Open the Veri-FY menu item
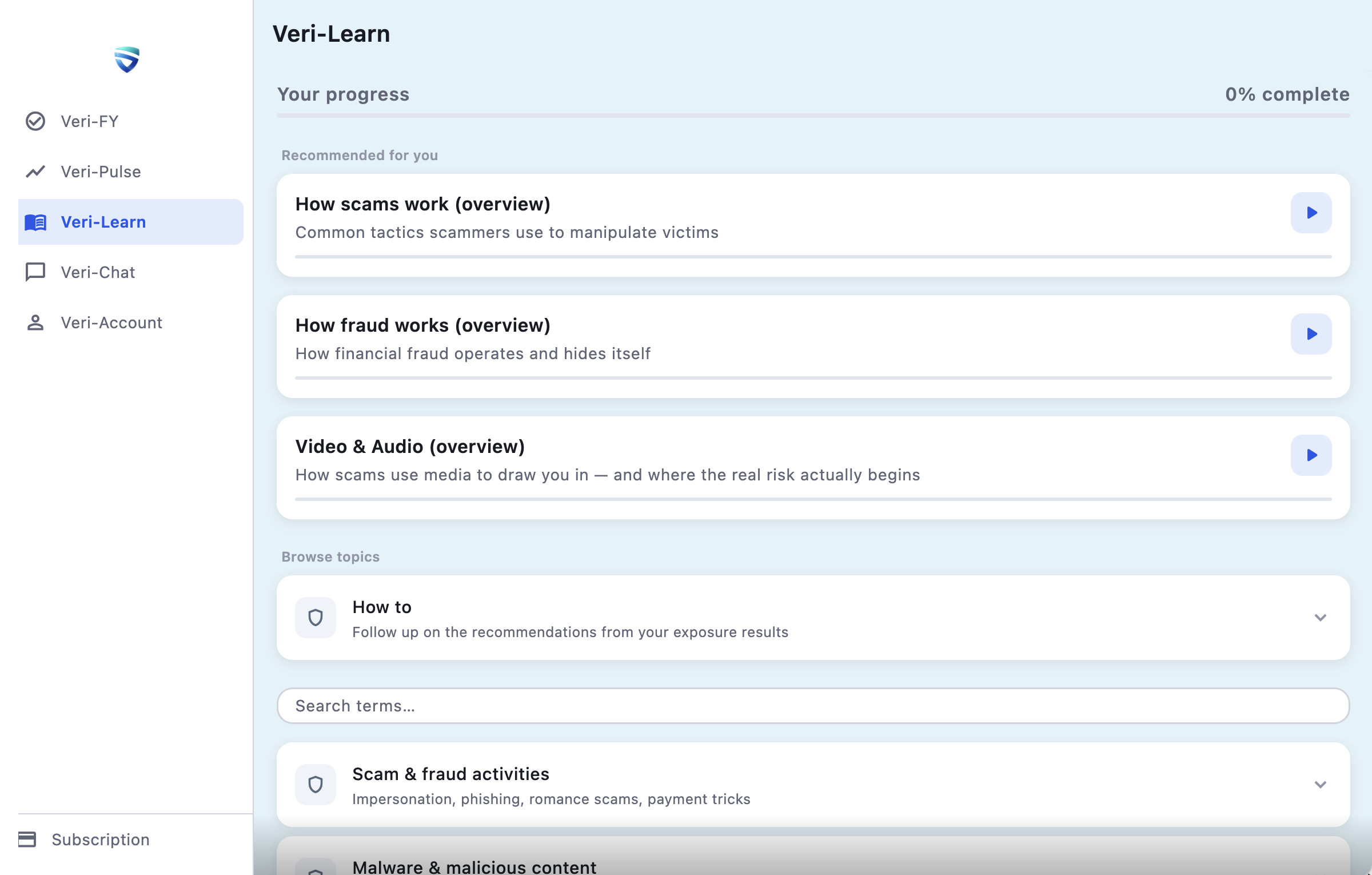1372x875 pixels. tap(131, 121)
